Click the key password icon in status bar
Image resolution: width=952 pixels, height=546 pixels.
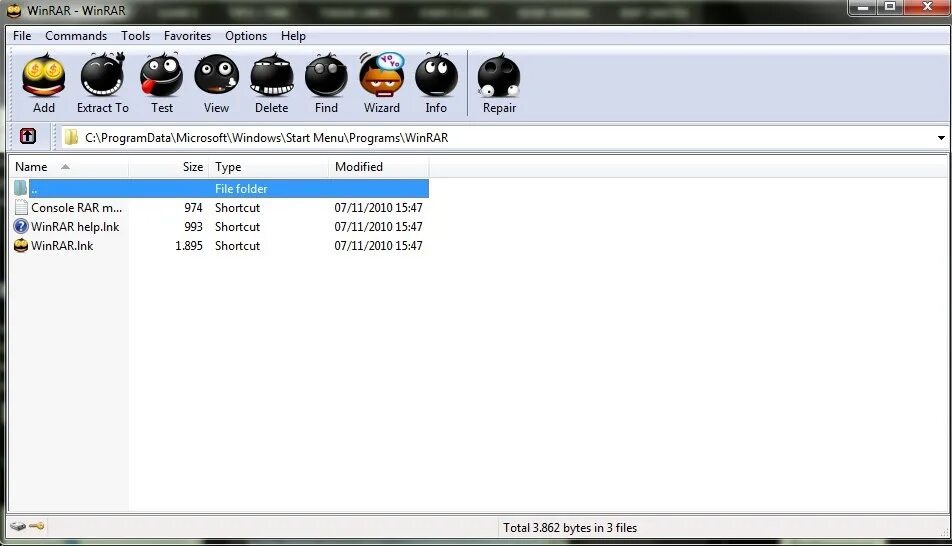tap(36, 526)
